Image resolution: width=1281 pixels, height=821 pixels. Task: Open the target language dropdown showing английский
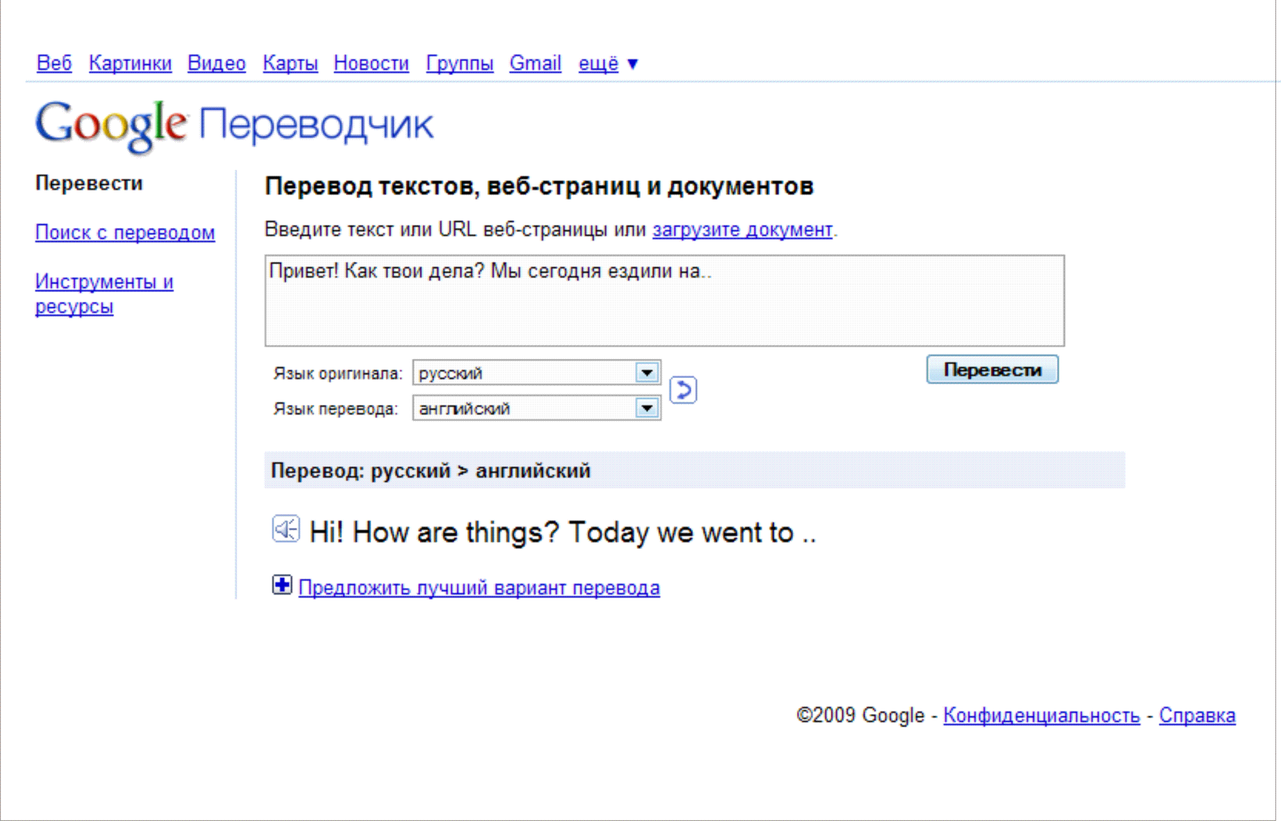[537, 408]
